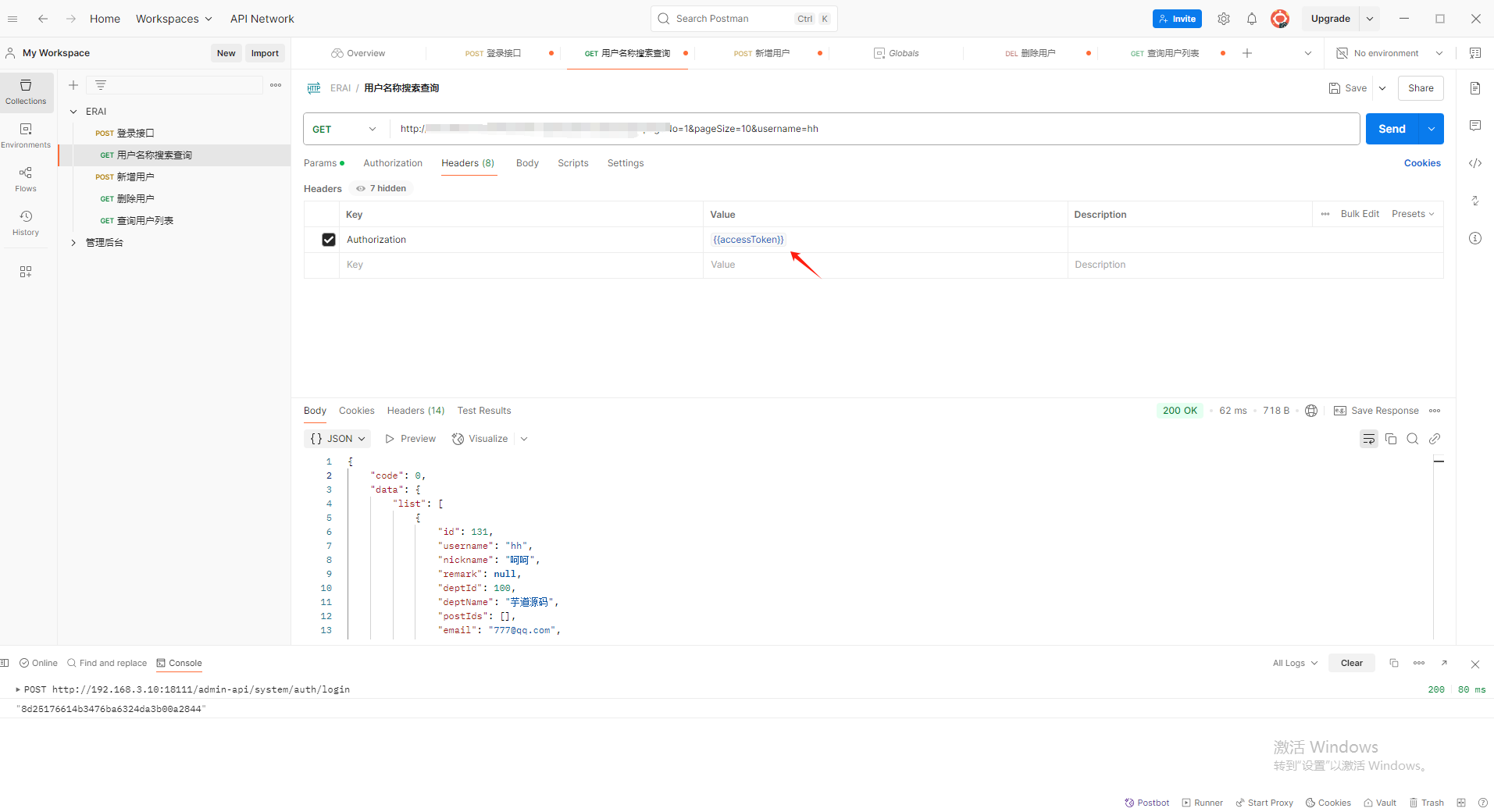
Task: Uncheck the Authorization header checkbox
Action: tap(328, 239)
